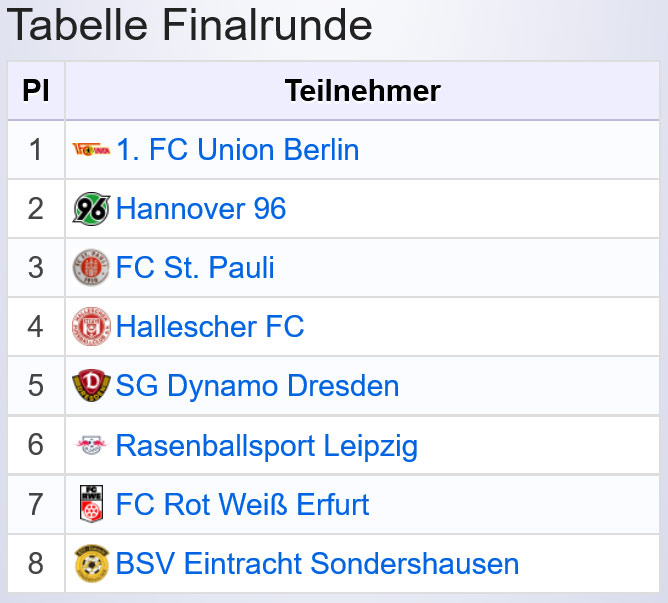Viewport: 668px width, 603px height.
Task: Click the BSV Eintracht Sondershausen logo
Action: click(x=92, y=563)
